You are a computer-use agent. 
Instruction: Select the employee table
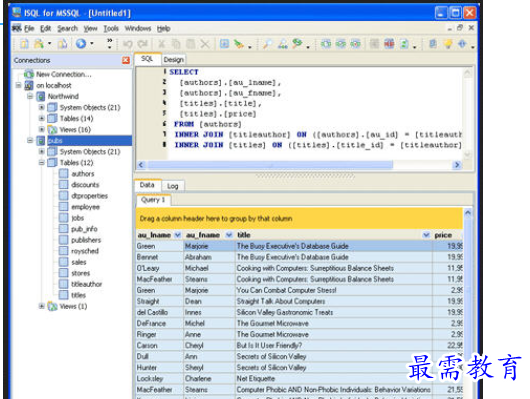point(86,207)
